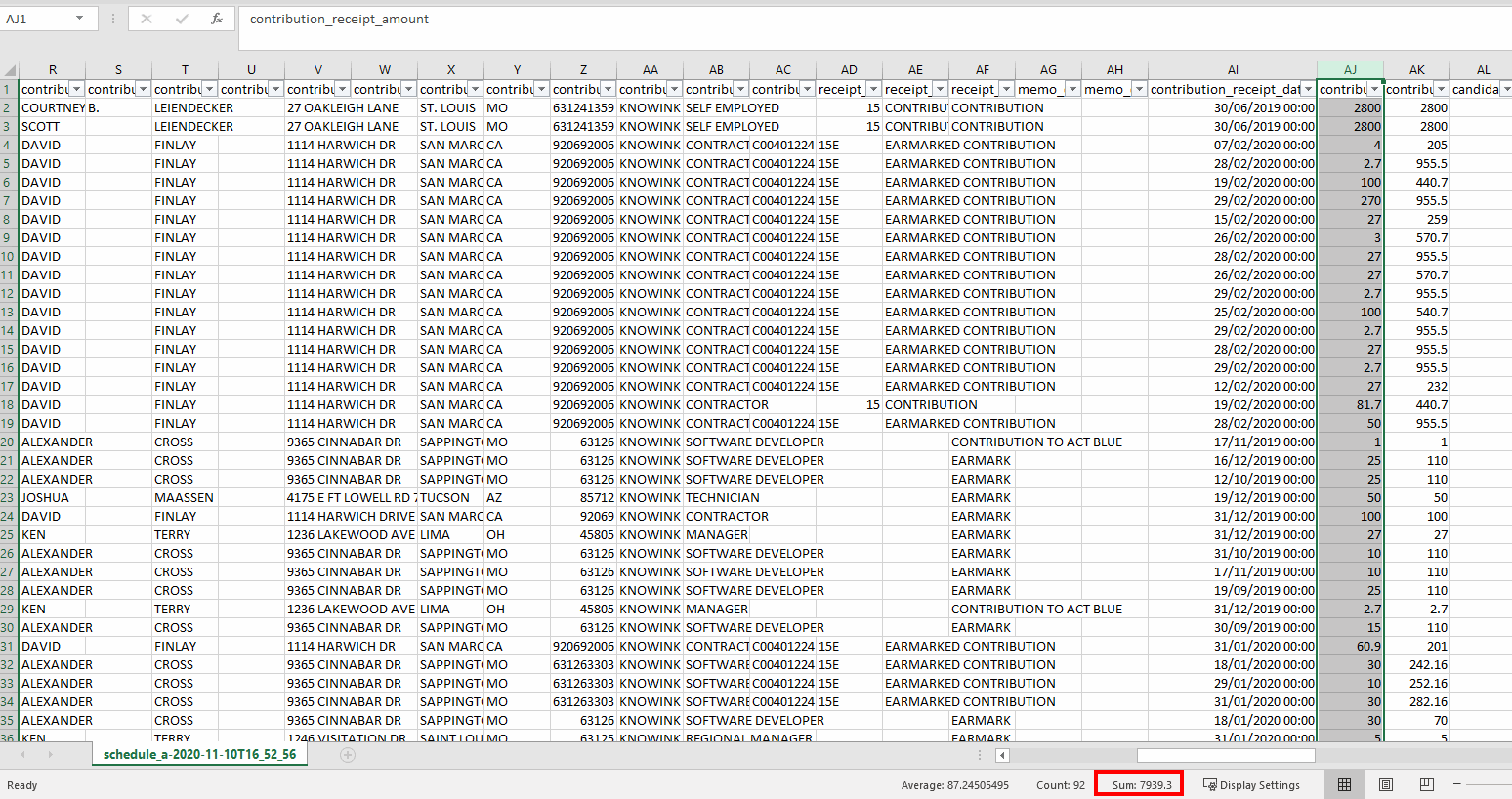Select column AJ header

(x=1350, y=70)
